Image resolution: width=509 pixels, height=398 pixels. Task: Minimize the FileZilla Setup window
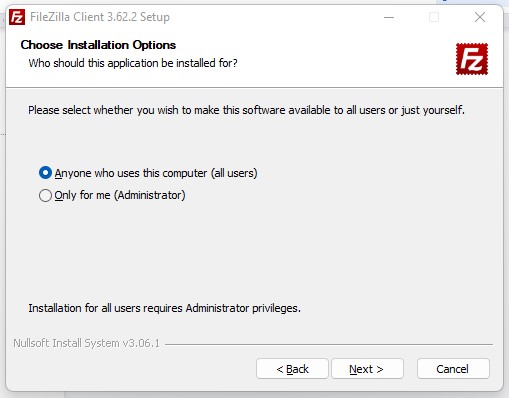tap(389, 17)
